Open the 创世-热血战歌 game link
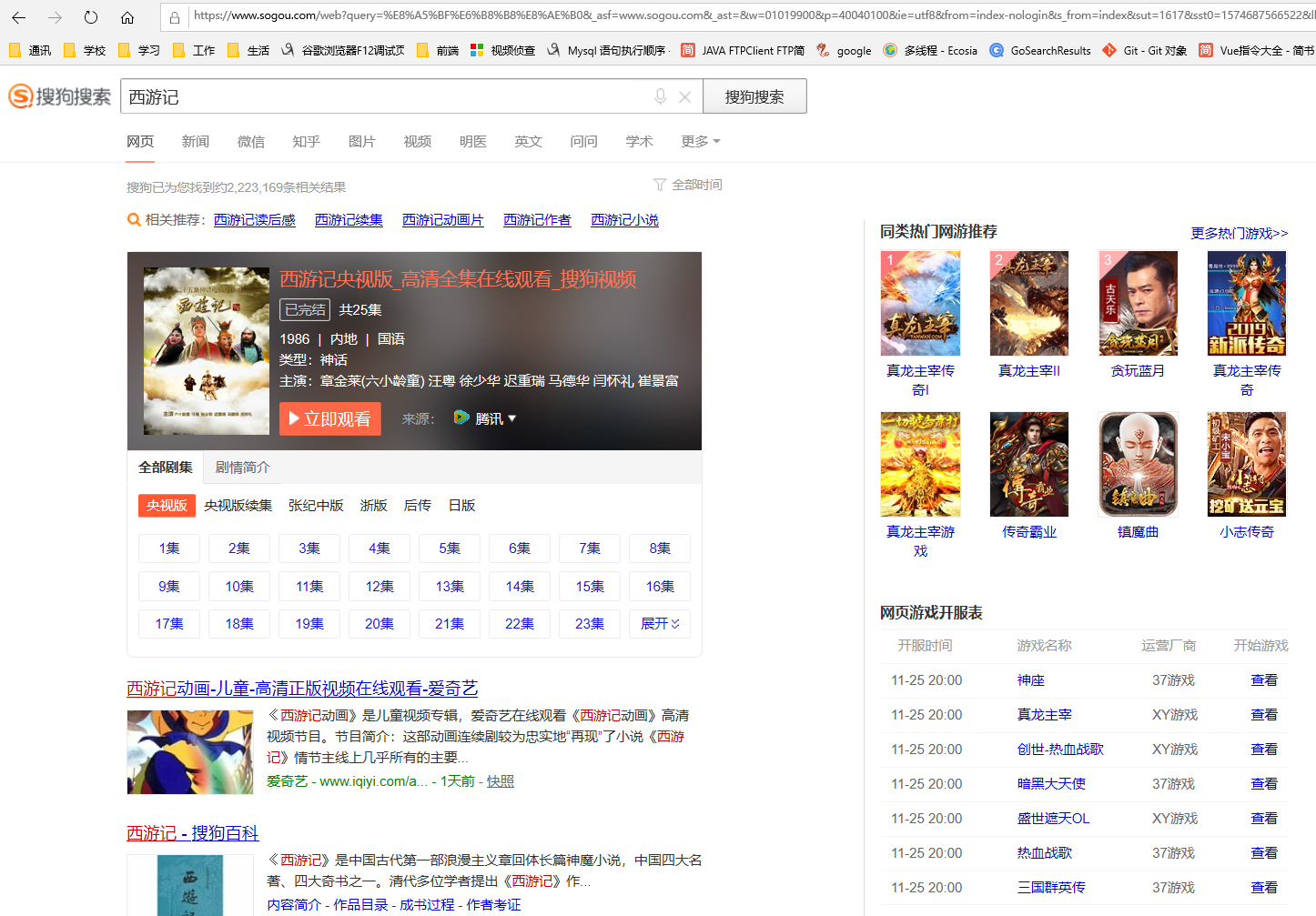 (x=1060, y=749)
